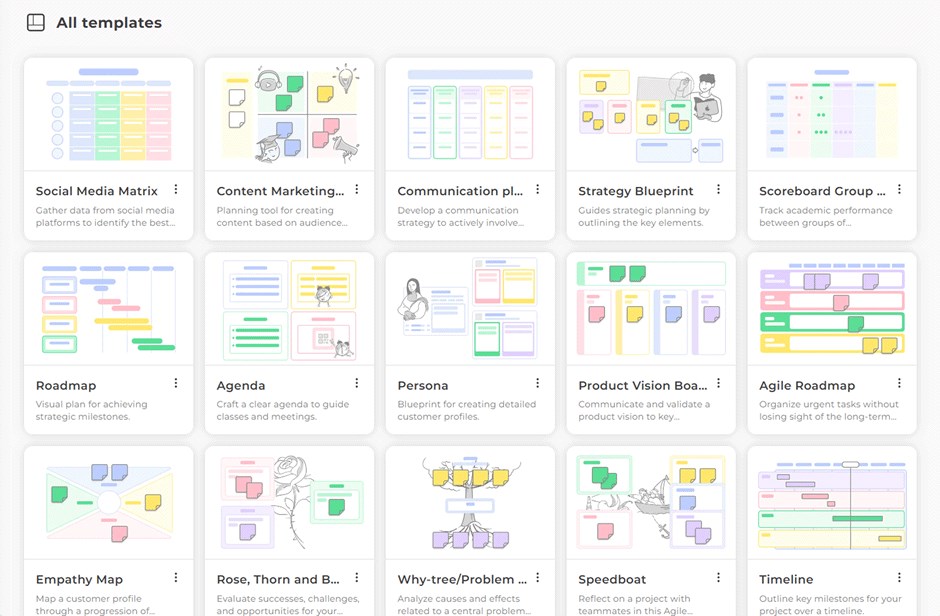The height and width of the screenshot is (616, 940).
Task: Click the Strategy Blueprint title
Action: point(635,191)
